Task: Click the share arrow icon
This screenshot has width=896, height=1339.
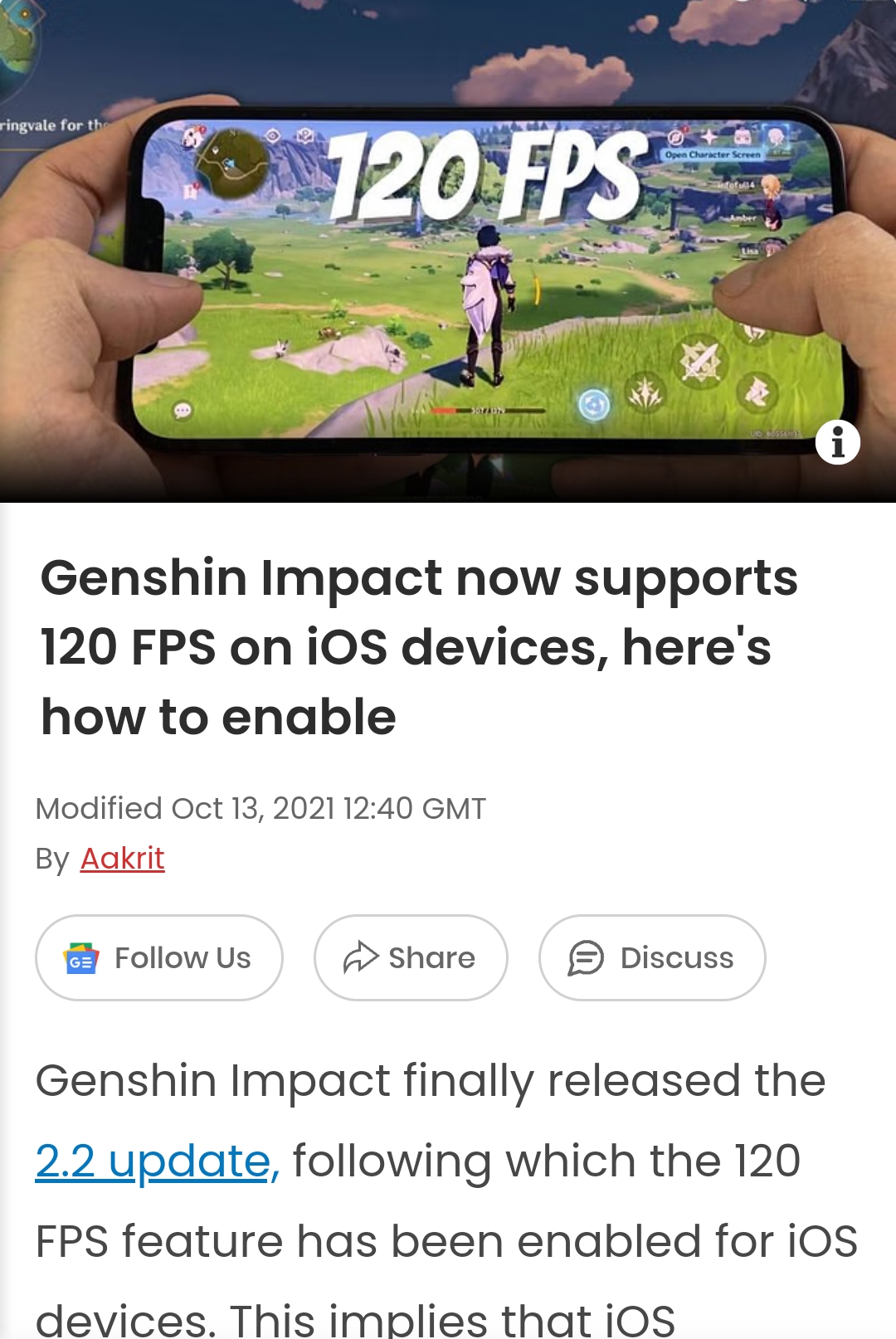Action: coord(361,957)
